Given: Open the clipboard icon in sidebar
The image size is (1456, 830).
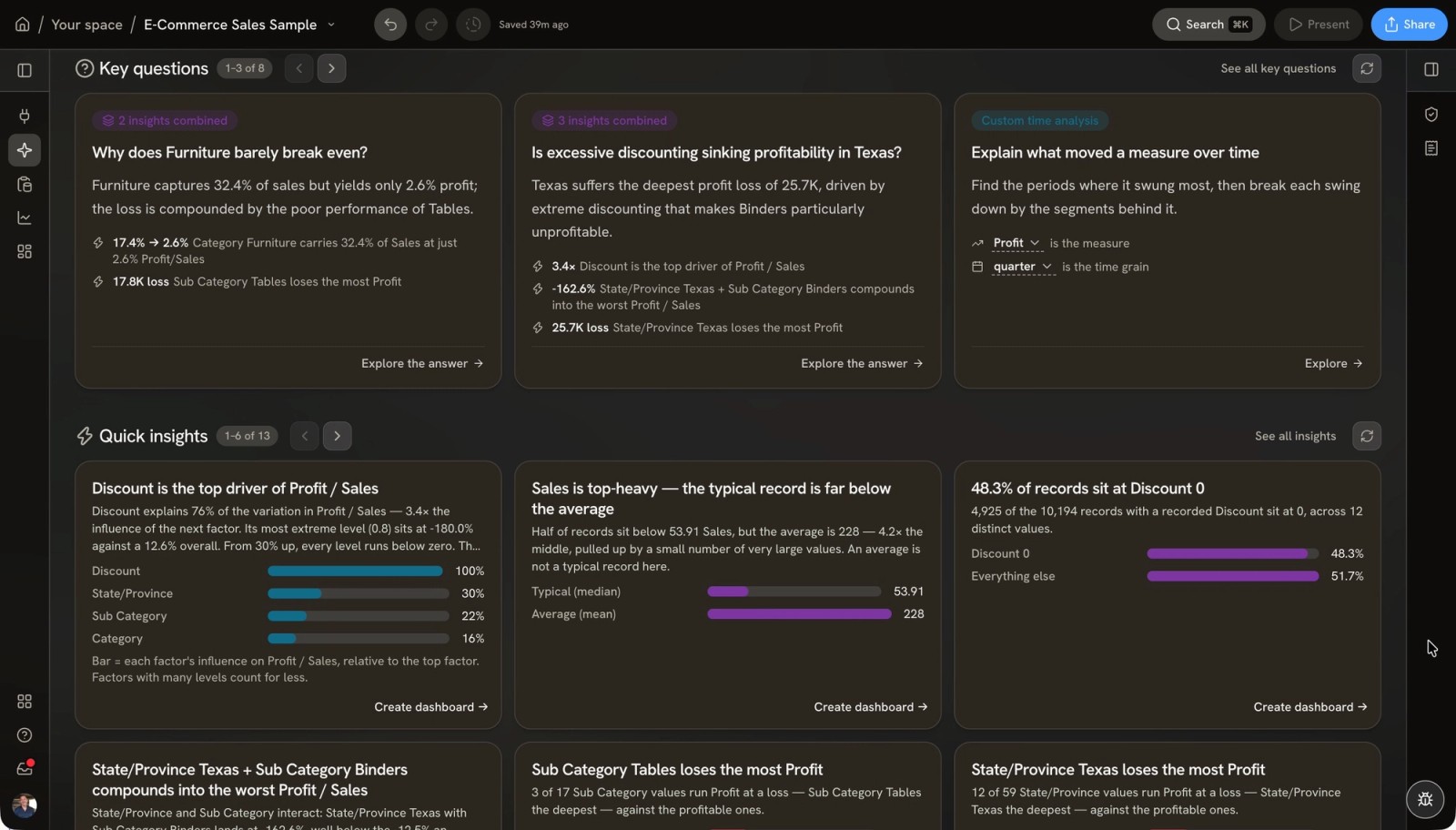Looking at the screenshot, I should tap(25, 184).
